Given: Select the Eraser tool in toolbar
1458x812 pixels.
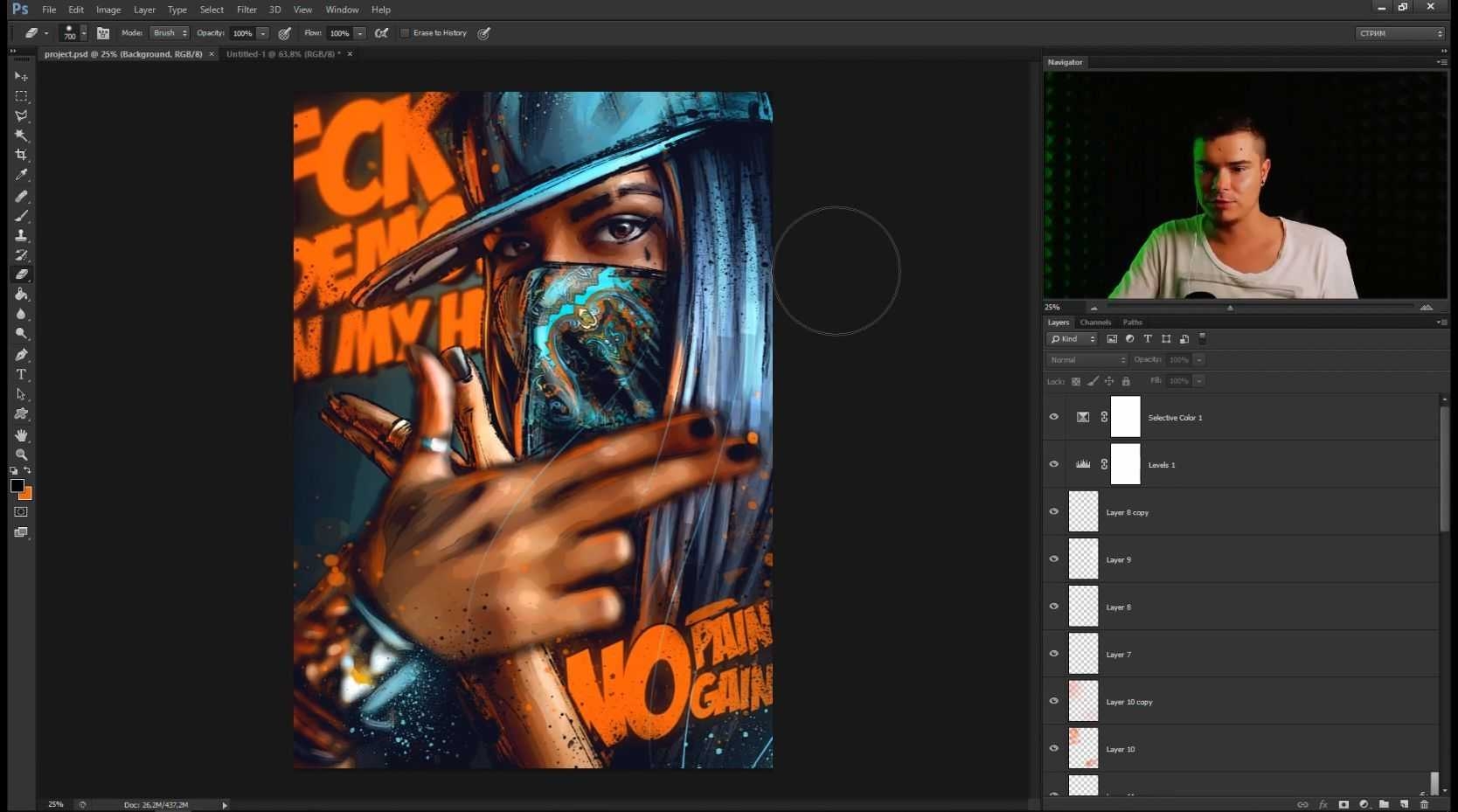Looking at the screenshot, I should pos(21,274).
